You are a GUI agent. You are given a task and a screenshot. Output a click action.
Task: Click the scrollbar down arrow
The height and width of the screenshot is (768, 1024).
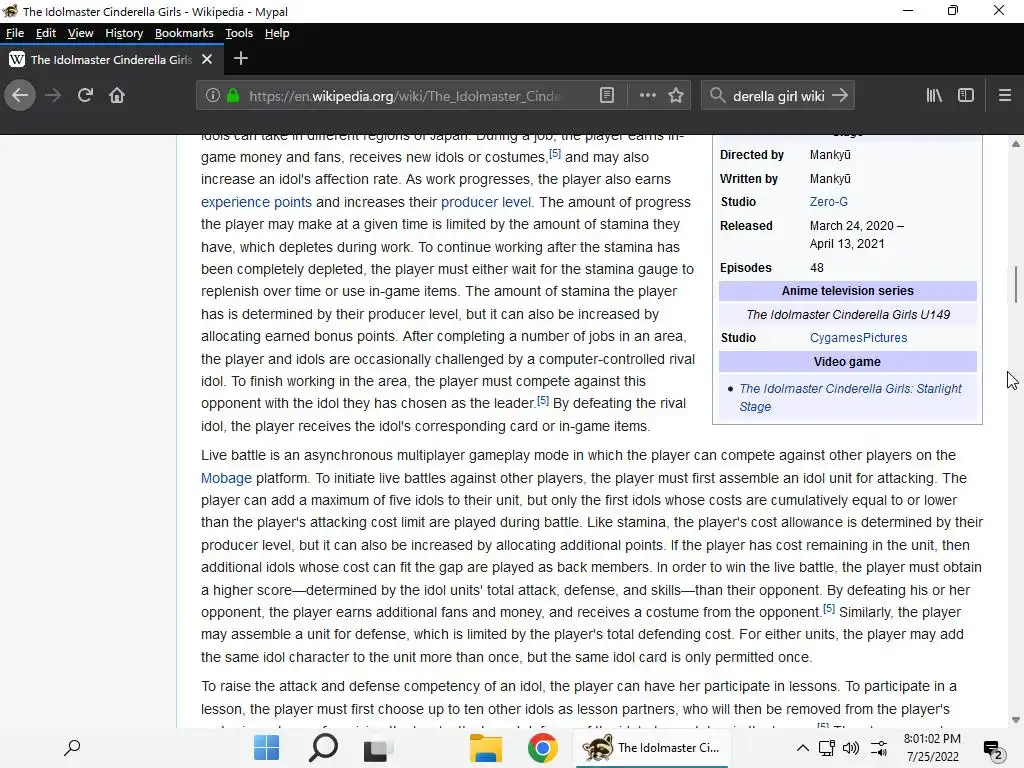point(1016,720)
